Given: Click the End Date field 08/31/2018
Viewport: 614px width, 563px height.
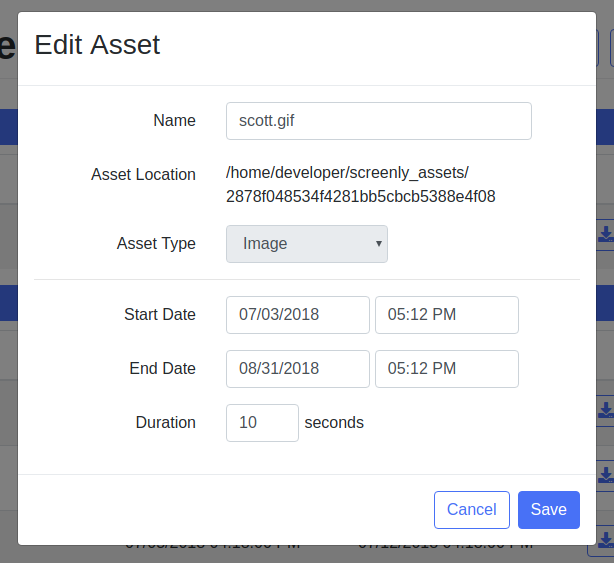Looking at the screenshot, I should pyautogui.click(x=298, y=369).
